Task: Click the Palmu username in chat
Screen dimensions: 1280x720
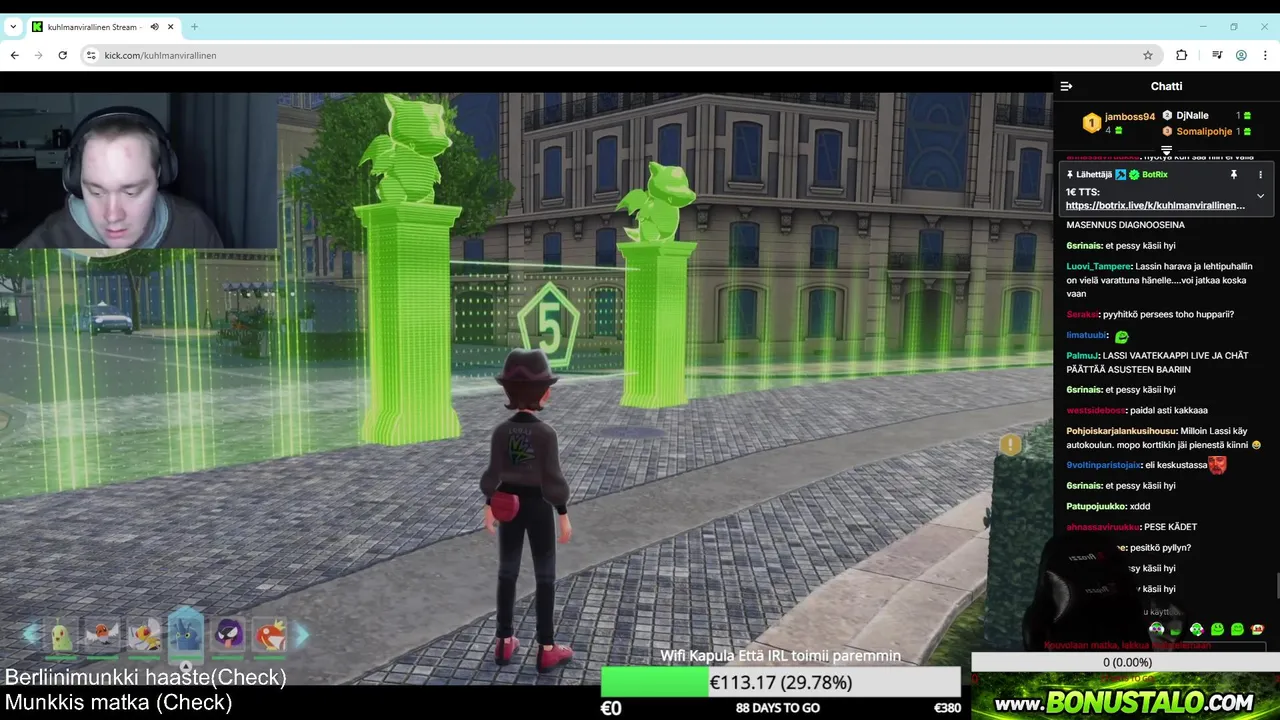Action: click(x=1082, y=356)
